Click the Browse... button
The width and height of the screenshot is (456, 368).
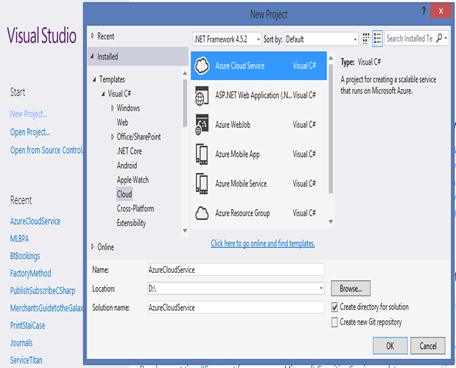click(351, 288)
